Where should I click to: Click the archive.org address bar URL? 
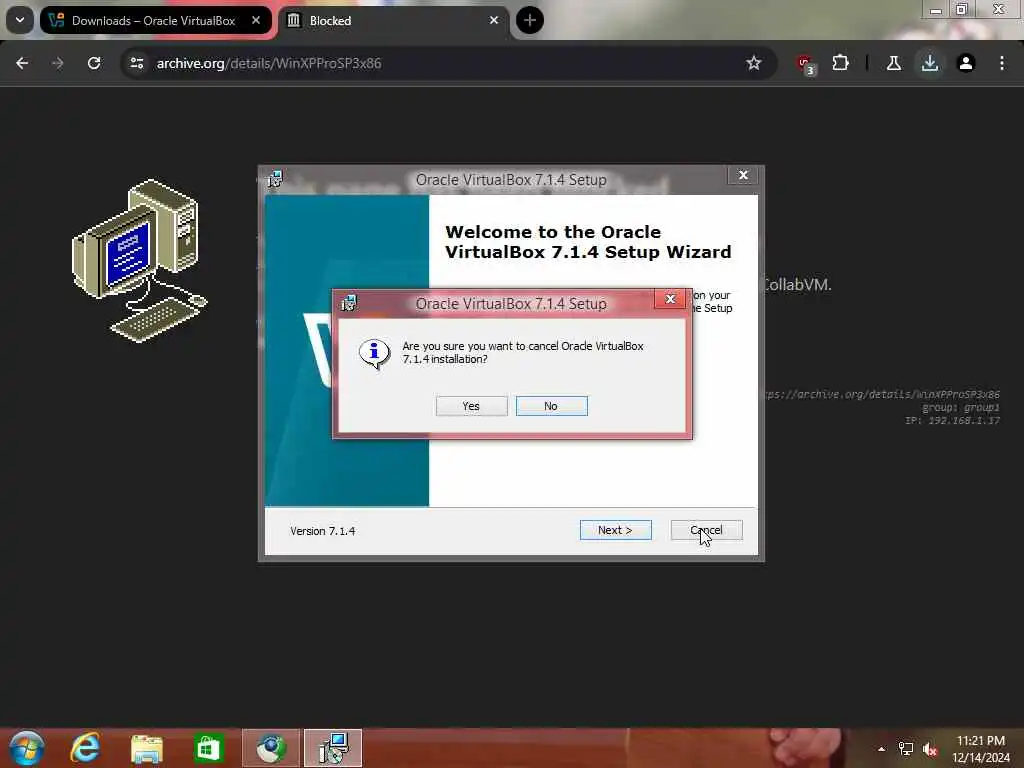coord(269,63)
